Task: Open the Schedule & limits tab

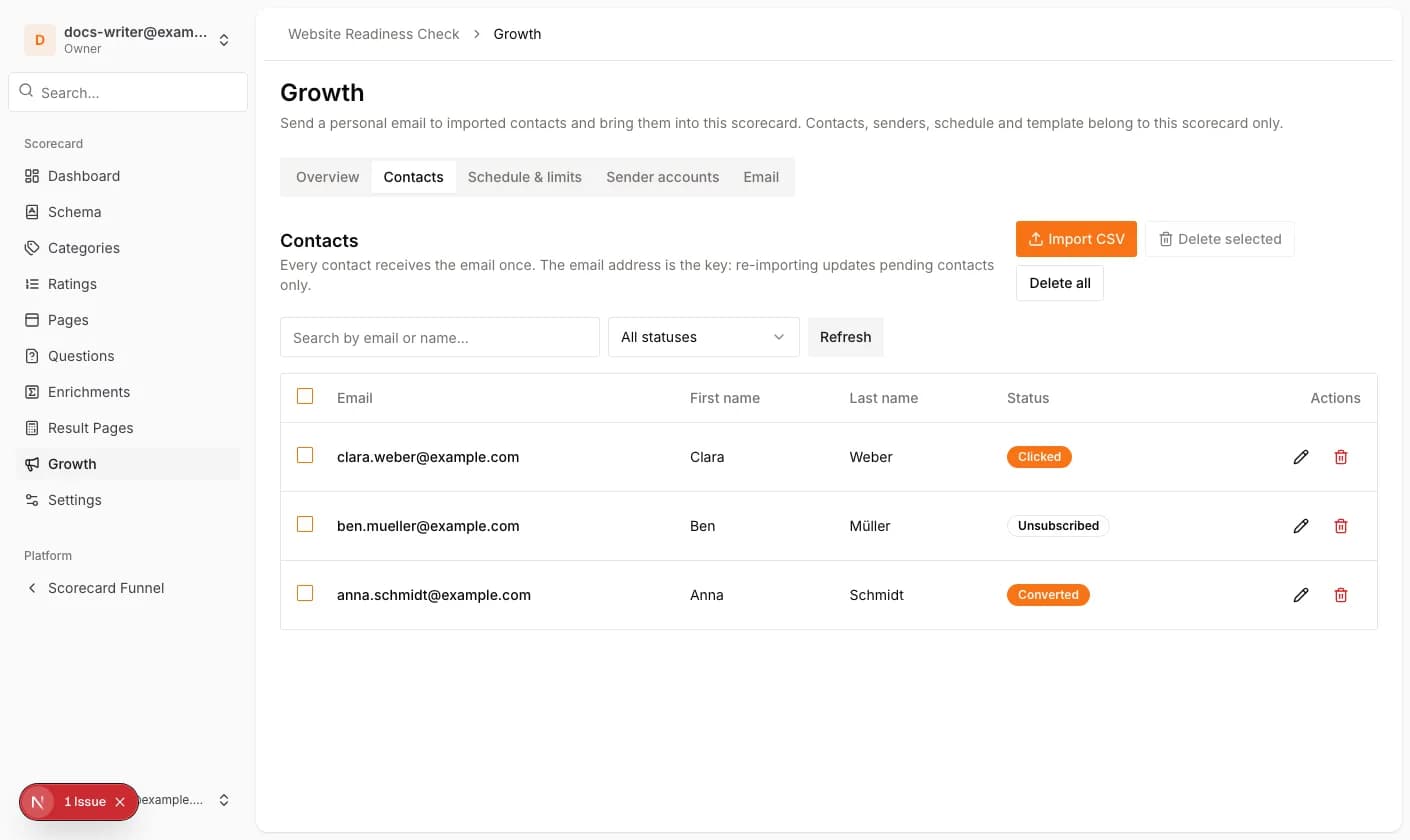Action: tap(525, 177)
